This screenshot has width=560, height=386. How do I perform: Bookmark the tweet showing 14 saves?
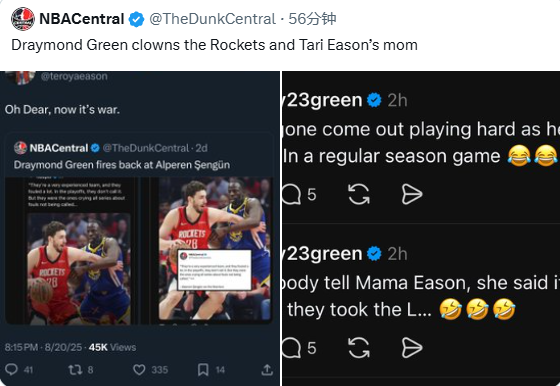coord(203,370)
